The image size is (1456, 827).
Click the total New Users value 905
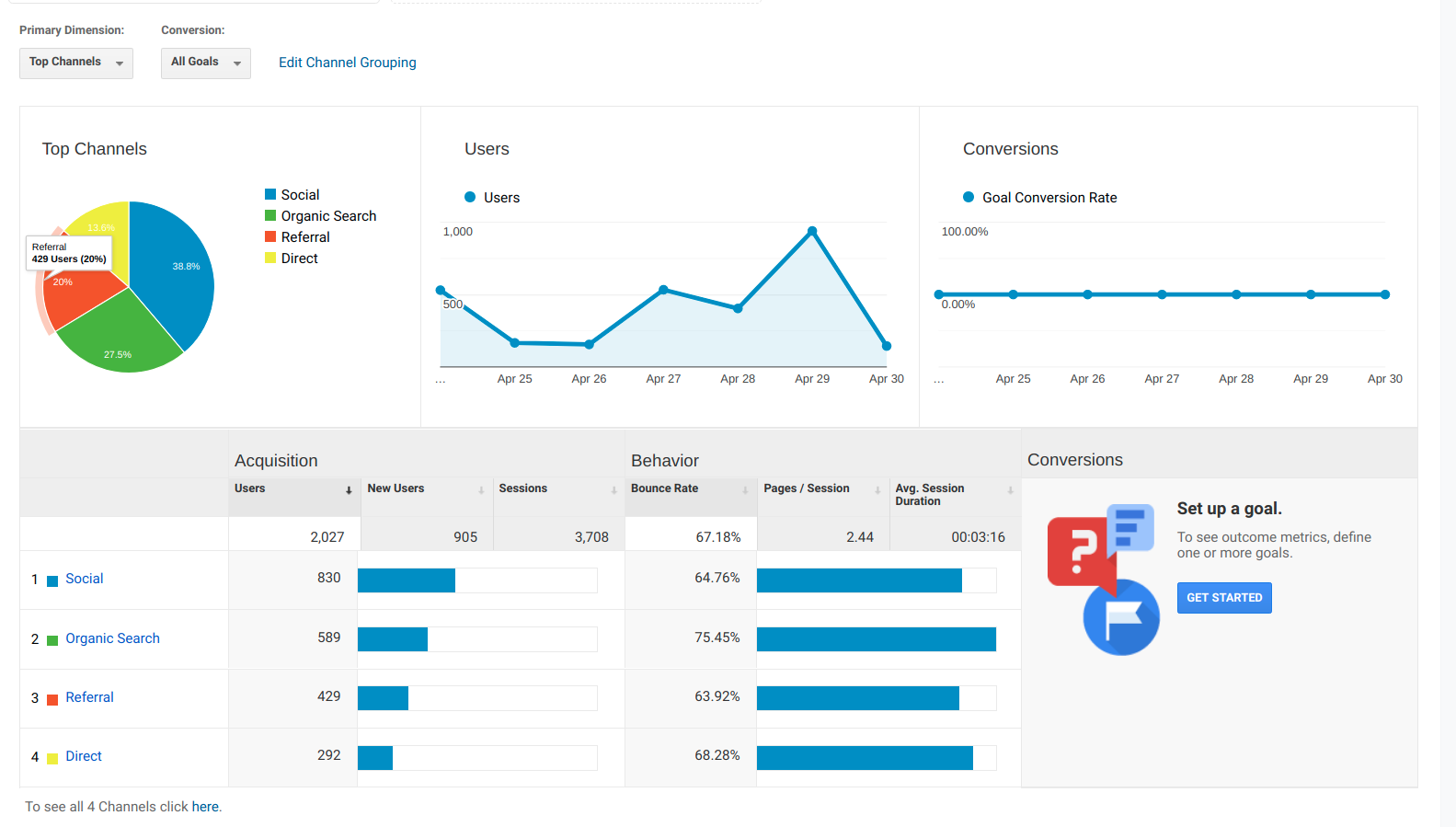point(465,537)
